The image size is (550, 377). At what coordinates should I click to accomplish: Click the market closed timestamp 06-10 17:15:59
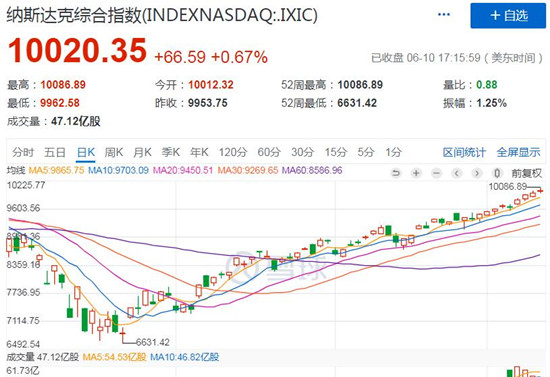click(x=443, y=58)
